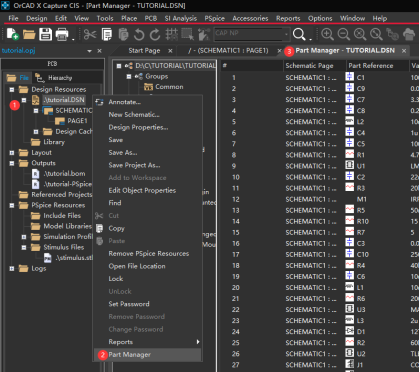Screen dimensions: 420x372
Task: Click the Search magnifier icon
Action: tap(299, 34)
